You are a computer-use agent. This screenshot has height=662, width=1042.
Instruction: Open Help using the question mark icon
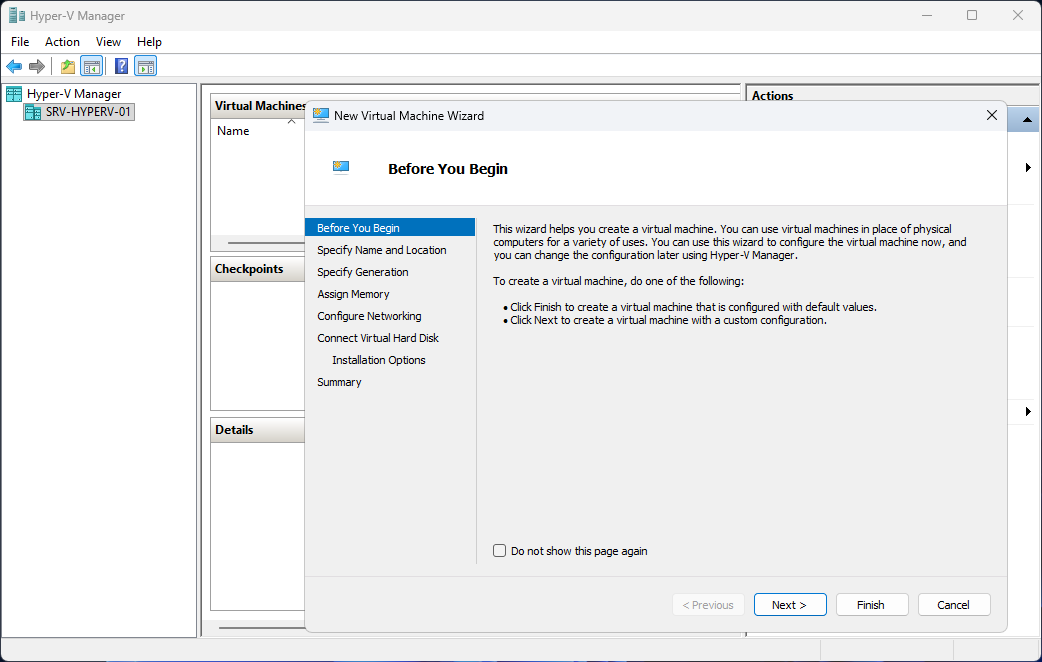[x=121, y=67]
